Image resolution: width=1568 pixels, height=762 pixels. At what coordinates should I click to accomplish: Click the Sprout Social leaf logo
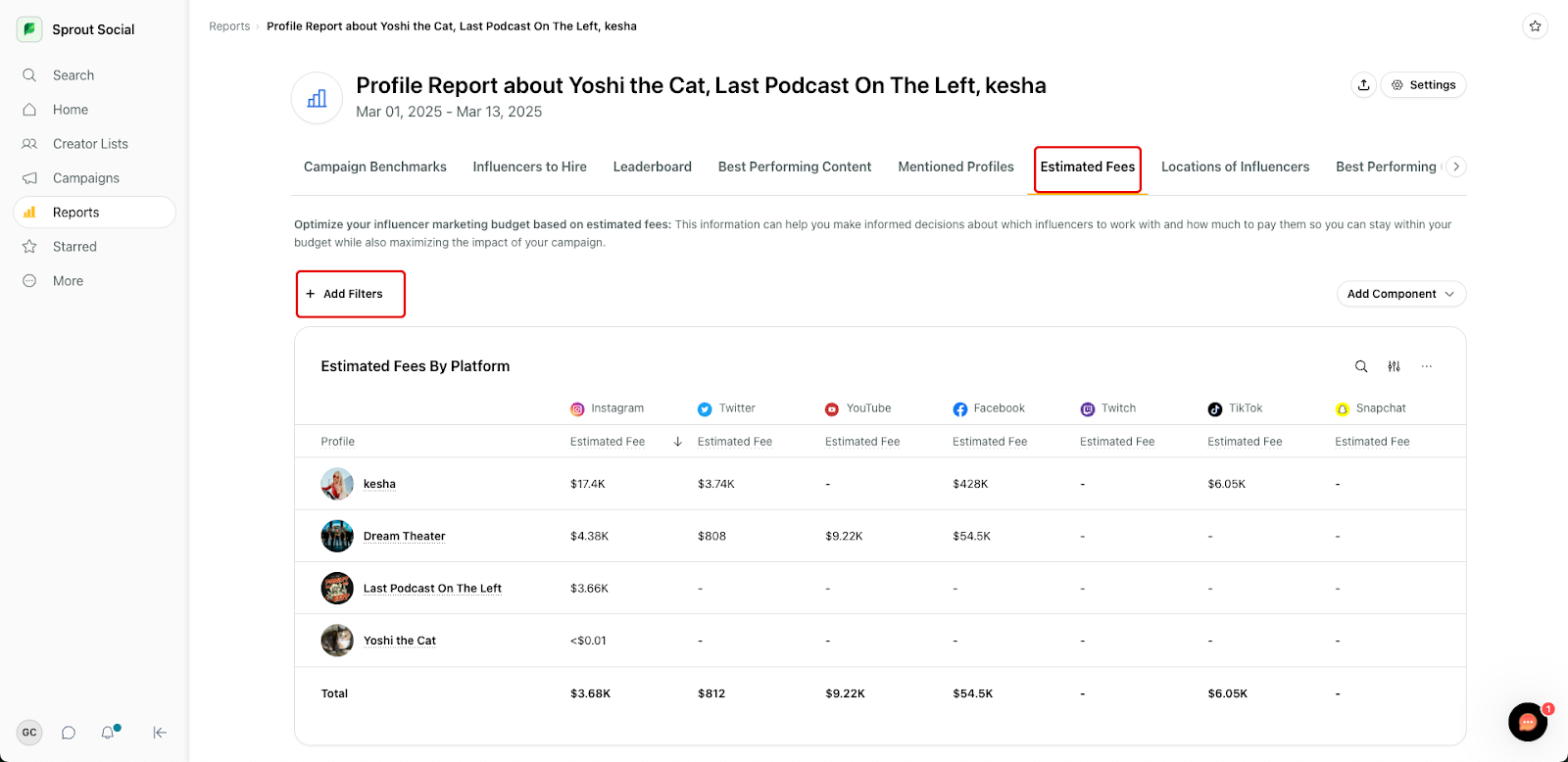tap(29, 29)
